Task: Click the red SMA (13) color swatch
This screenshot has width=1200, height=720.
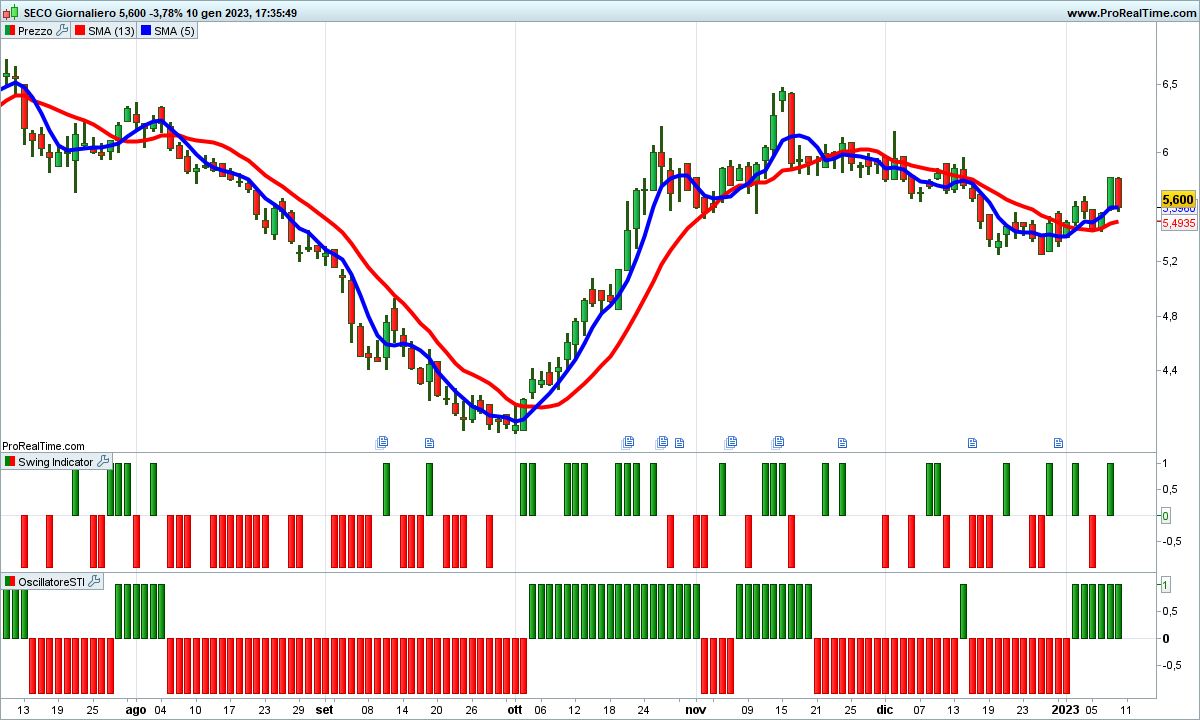Action: (80, 31)
